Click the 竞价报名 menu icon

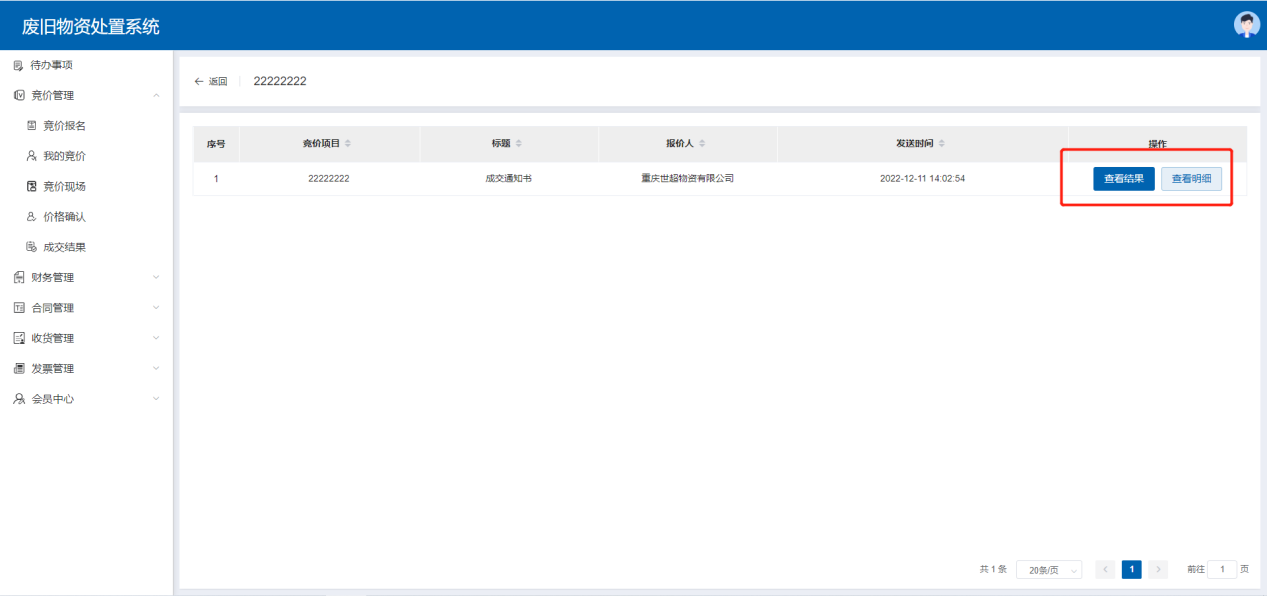pos(31,126)
